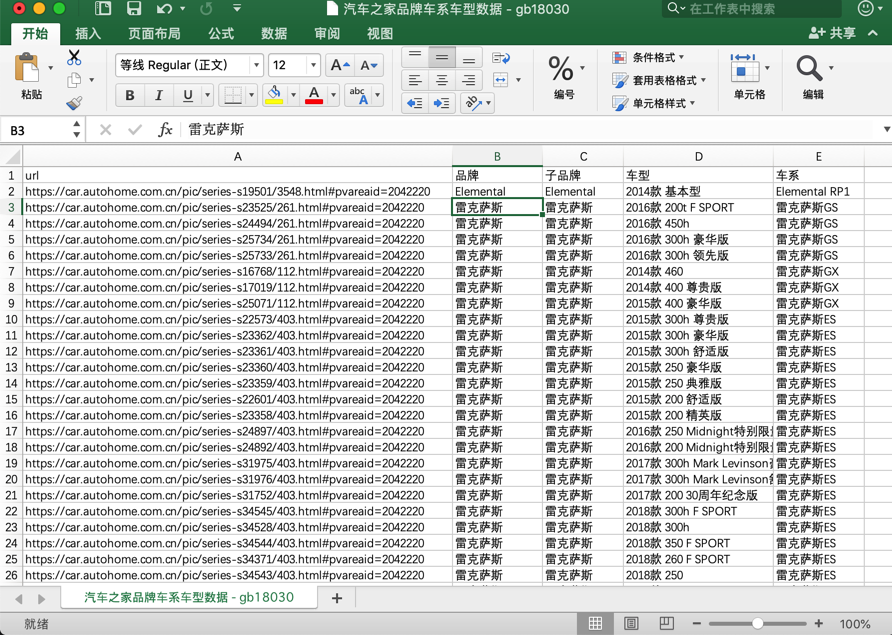Toggle Italic formatting
The image size is (892, 635).
pos(159,95)
